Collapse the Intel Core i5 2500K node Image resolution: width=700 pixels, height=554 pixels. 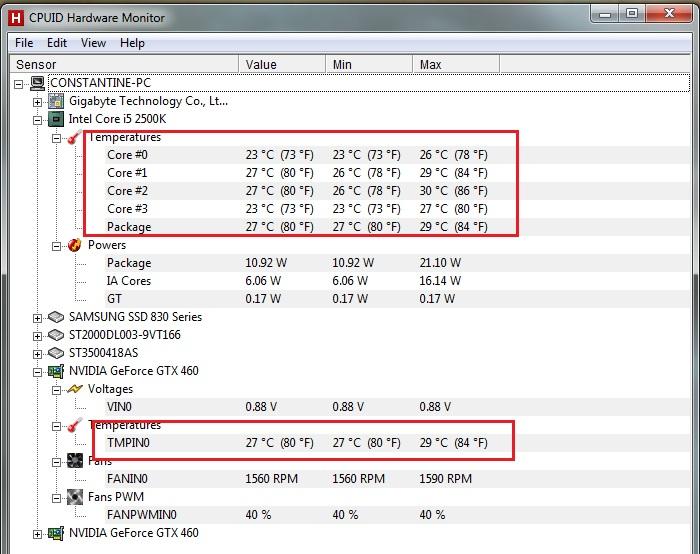click(38, 120)
